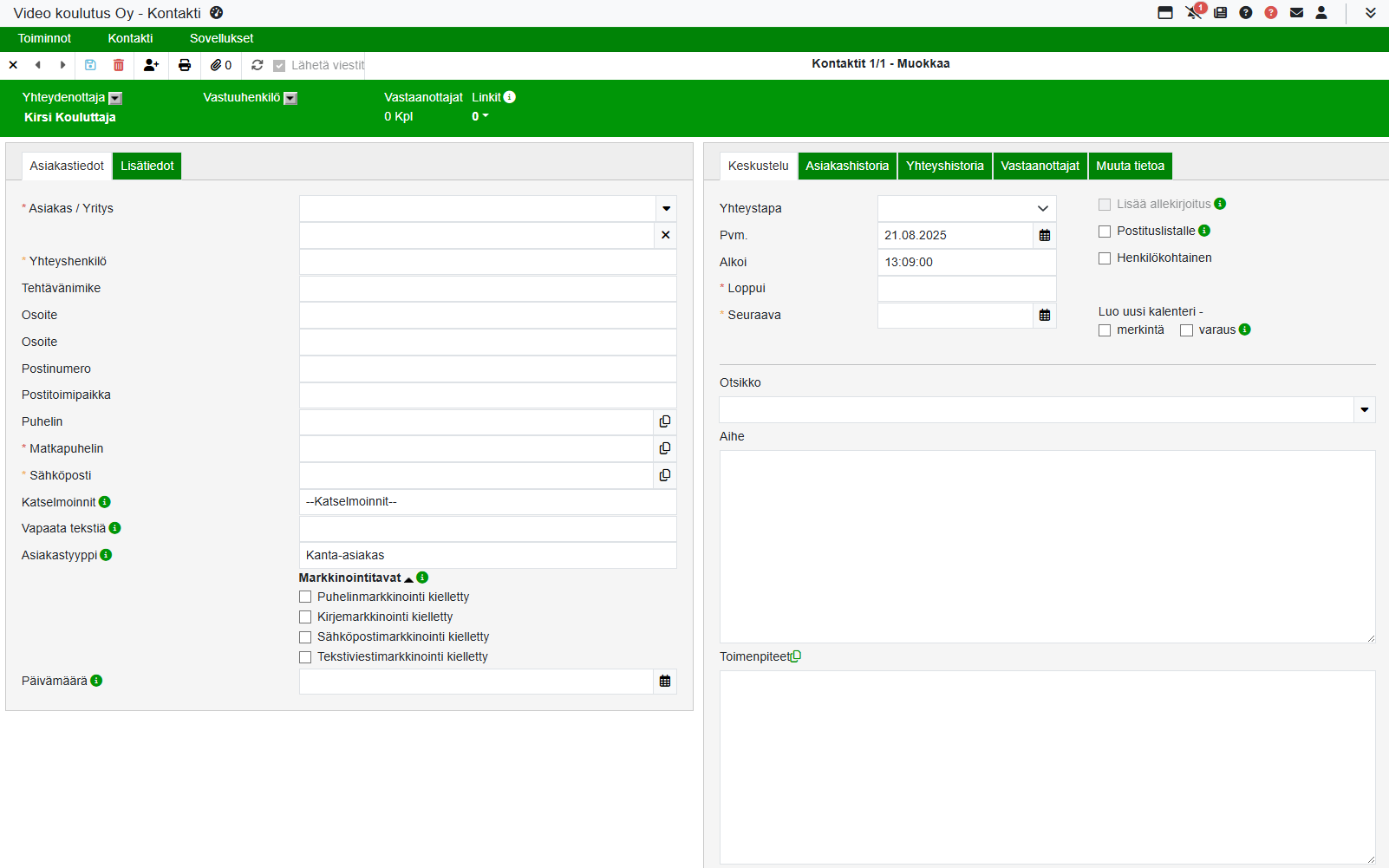The height and width of the screenshot is (868, 1389).
Task: Open the Sovellukset menu
Action: click(221, 38)
